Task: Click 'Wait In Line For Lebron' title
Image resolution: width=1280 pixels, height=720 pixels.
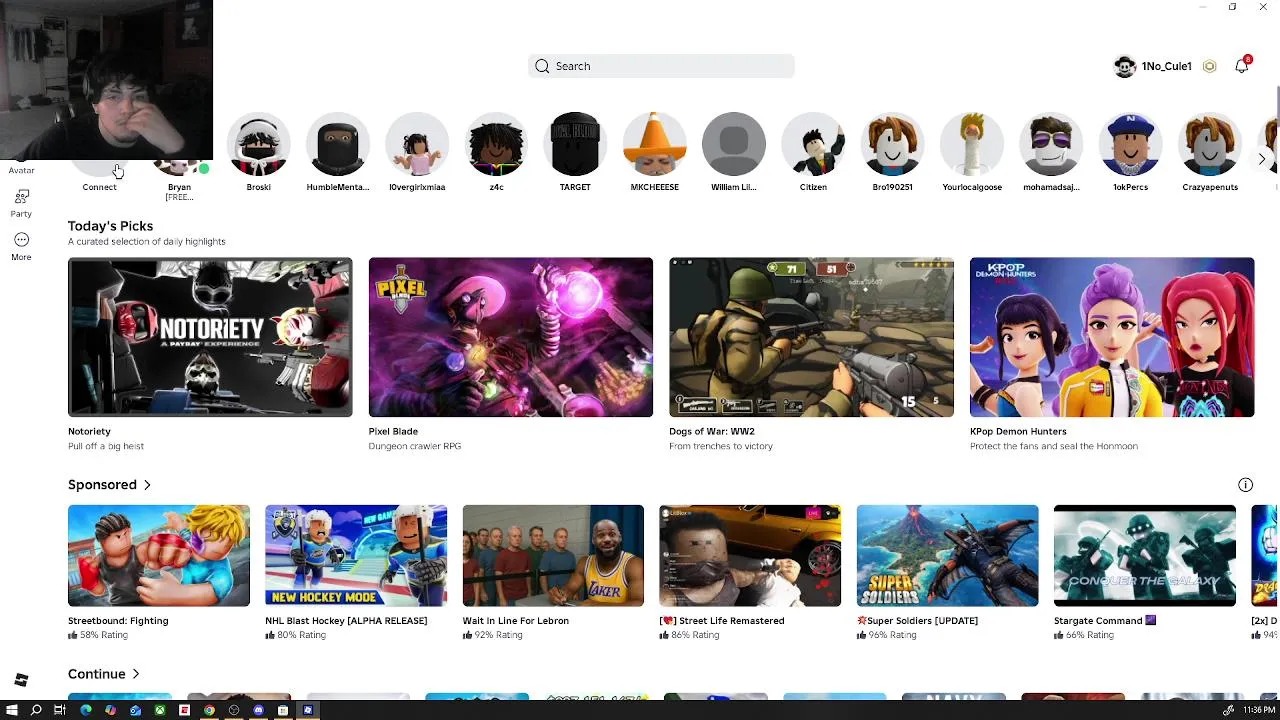Action: pos(516,621)
